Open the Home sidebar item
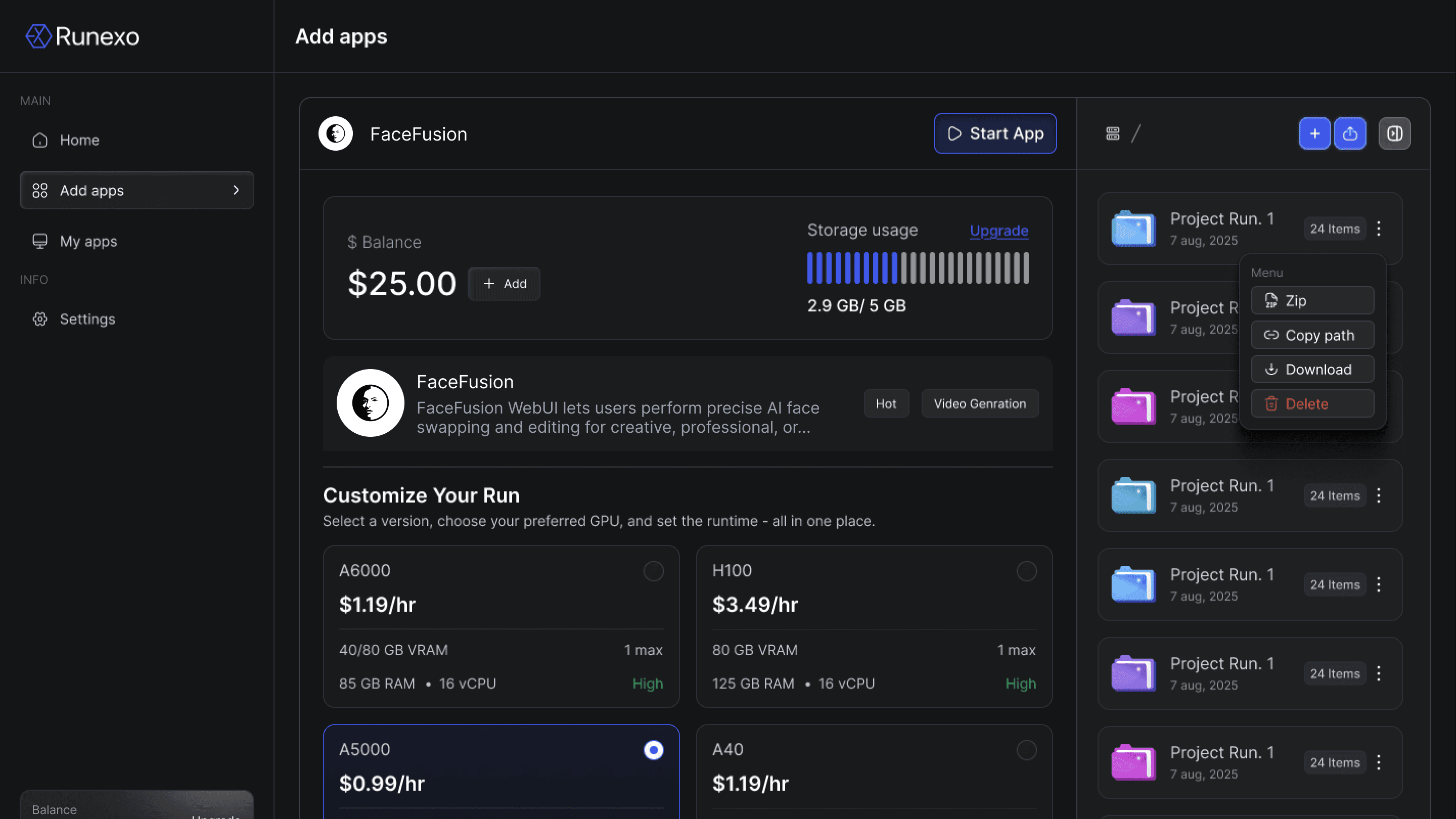Viewport: 1456px width, 819px height. point(80,140)
